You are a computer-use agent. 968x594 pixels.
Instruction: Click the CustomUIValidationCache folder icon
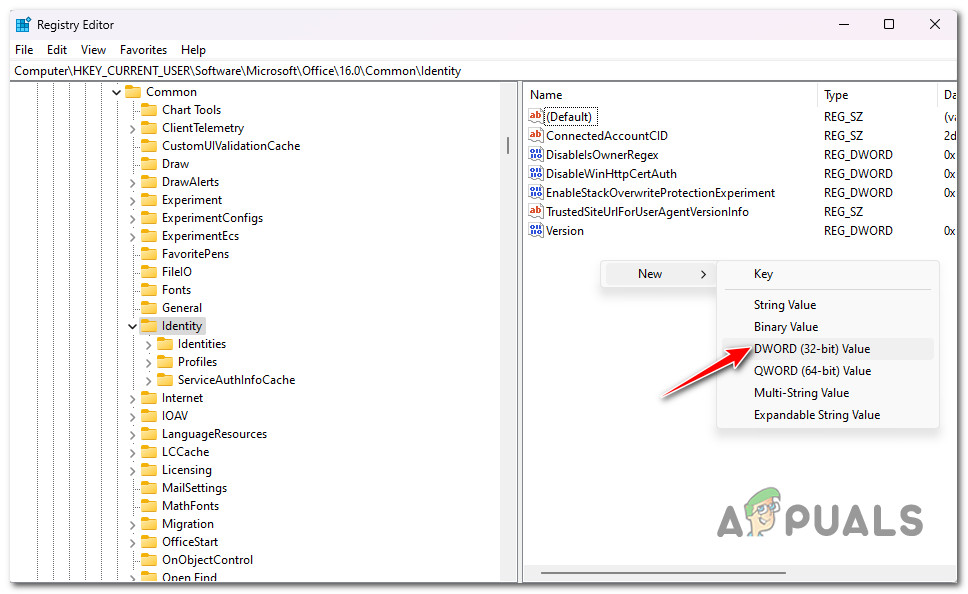149,146
